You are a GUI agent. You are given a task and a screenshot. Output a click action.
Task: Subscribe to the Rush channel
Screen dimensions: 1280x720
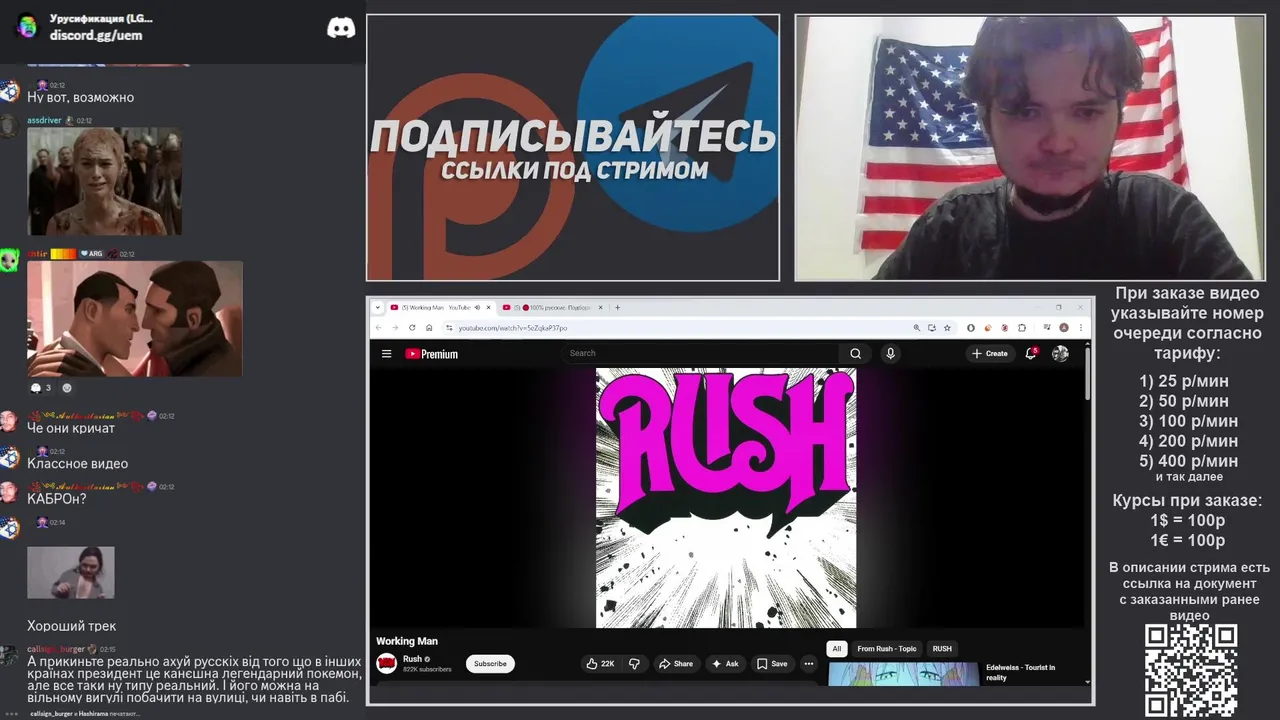[490, 664]
